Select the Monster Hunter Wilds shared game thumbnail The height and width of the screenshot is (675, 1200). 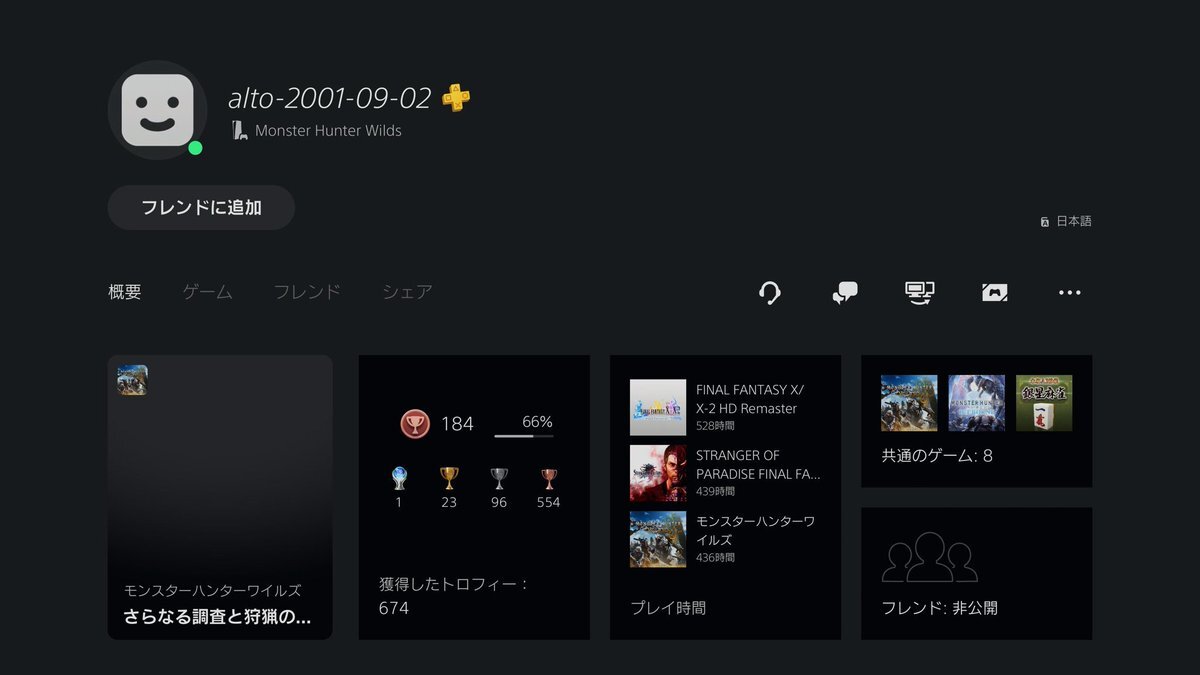pyautogui.click(x=909, y=403)
